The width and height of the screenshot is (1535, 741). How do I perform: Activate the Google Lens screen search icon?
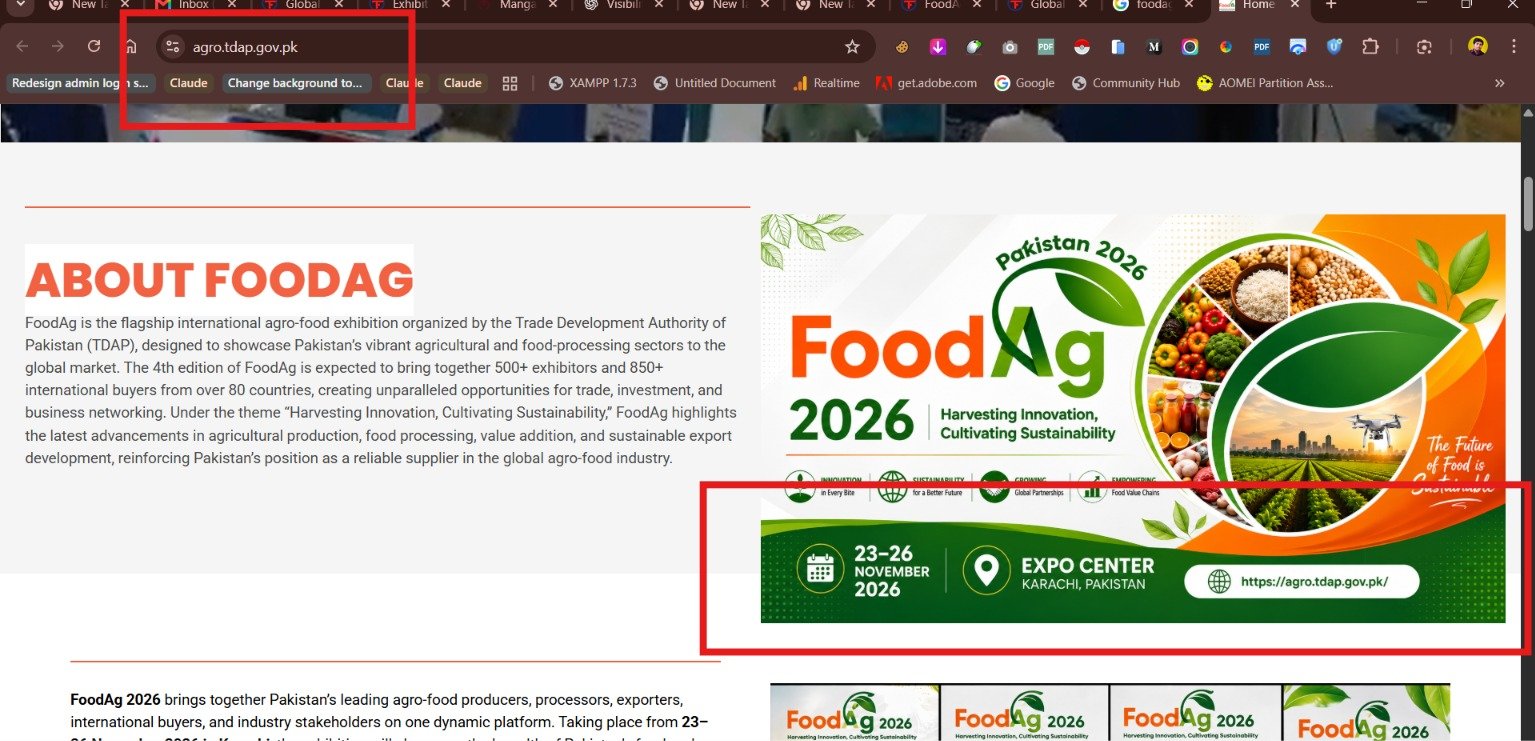[x=1425, y=47]
